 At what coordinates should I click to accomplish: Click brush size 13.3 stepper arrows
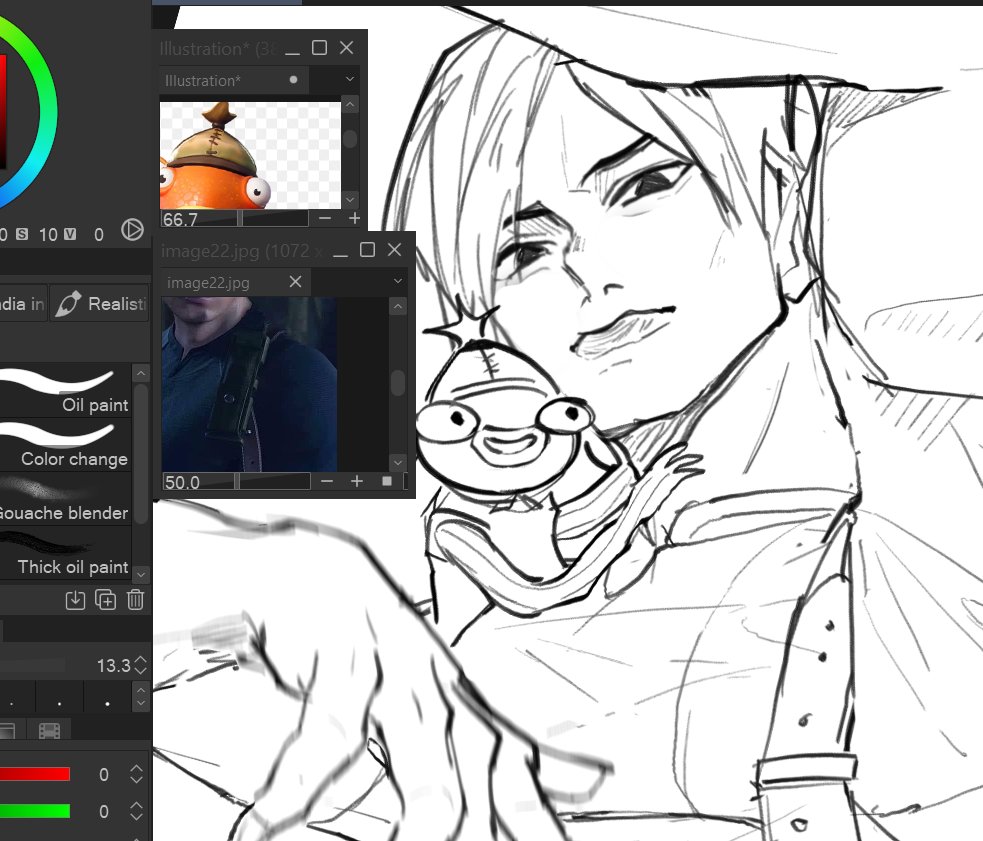[x=141, y=665]
